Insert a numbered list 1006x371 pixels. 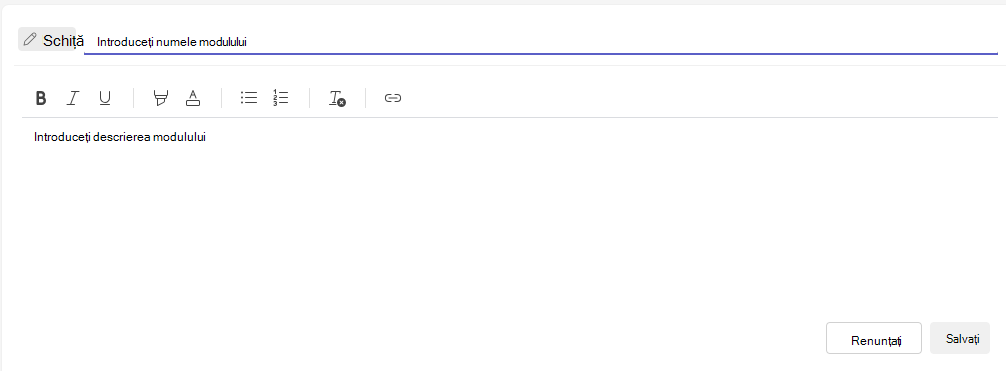(x=280, y=98)
